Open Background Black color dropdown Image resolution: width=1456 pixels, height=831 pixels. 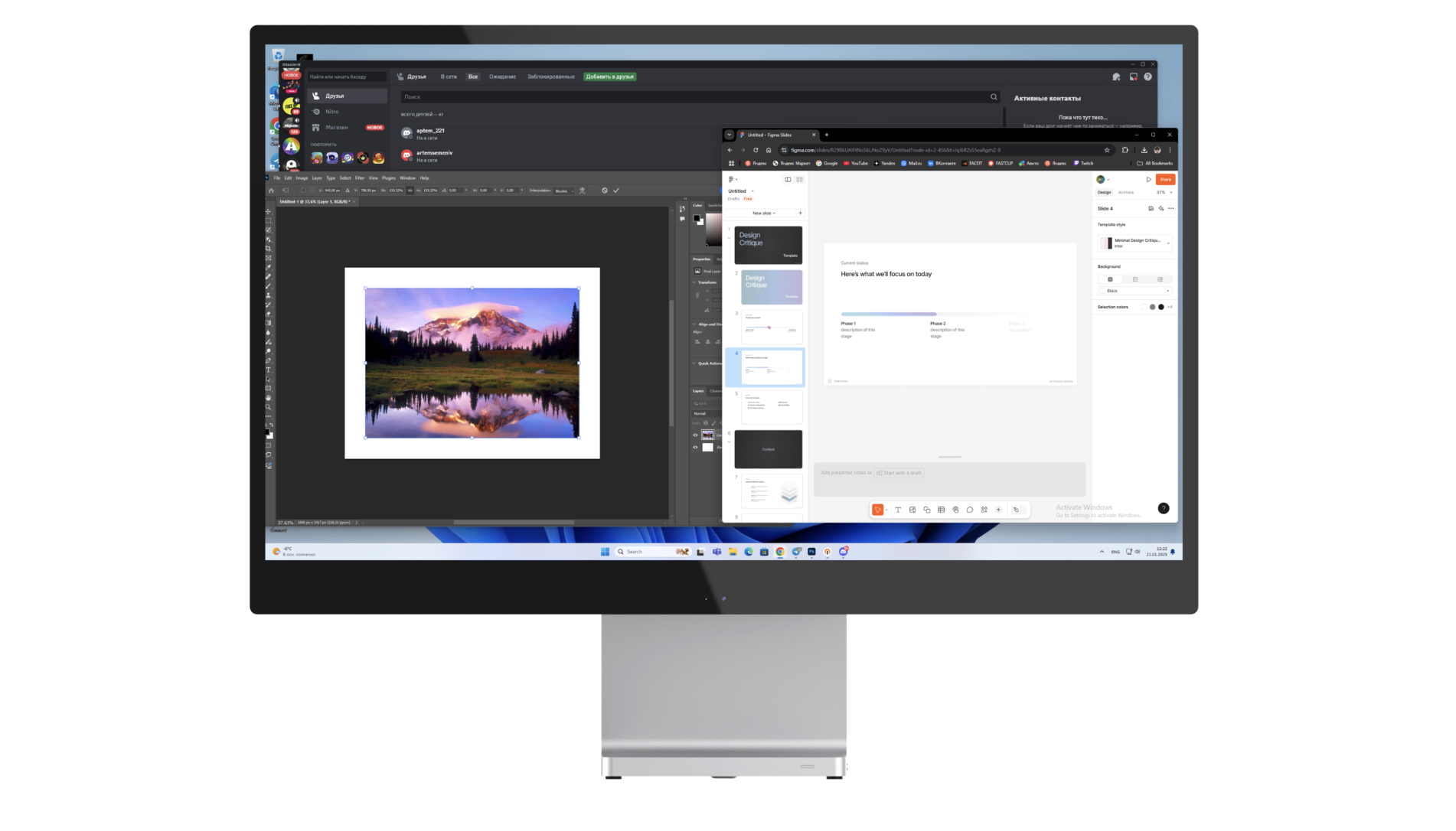click(1135, 291)
